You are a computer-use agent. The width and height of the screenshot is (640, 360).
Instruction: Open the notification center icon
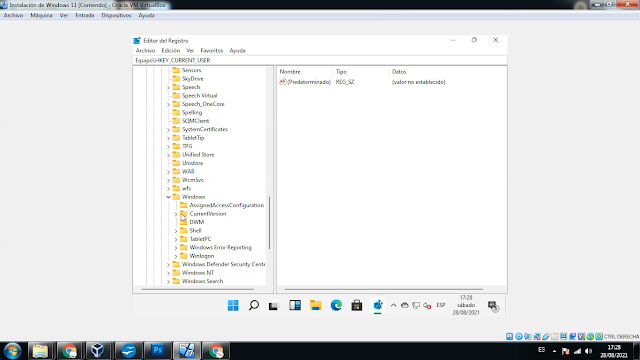(x=493, y=306)
